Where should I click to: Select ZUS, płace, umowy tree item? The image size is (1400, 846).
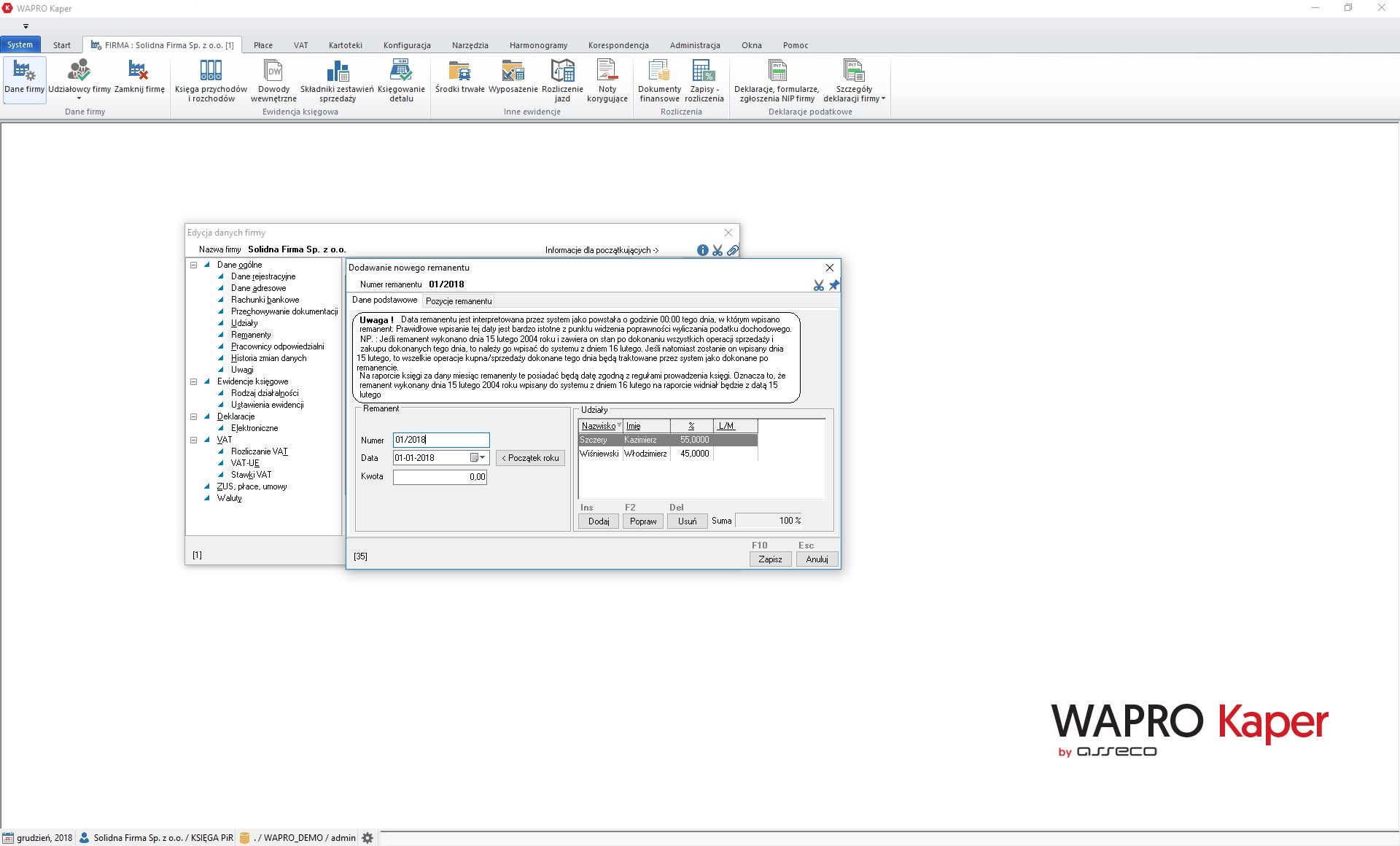[252, 487]
